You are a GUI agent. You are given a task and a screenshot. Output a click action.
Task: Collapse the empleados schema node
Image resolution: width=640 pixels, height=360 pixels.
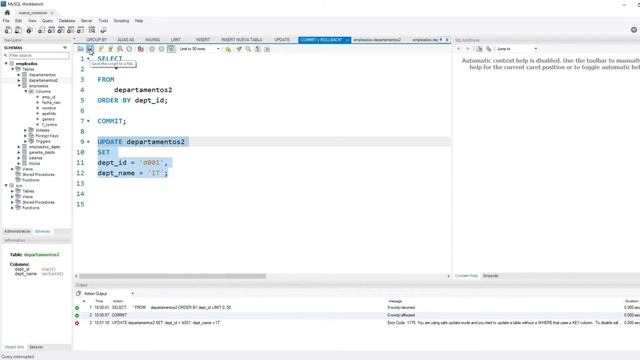pos(6,64)
